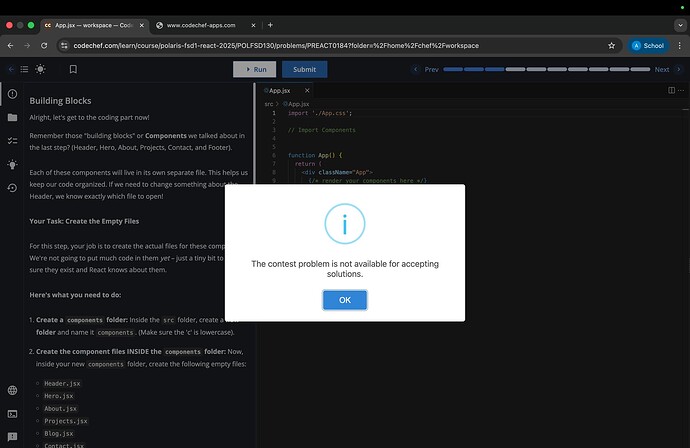This screenshot has width=690, height=448.
Task: Click the Building Blocks heading
Action: [x=60, y=101]
